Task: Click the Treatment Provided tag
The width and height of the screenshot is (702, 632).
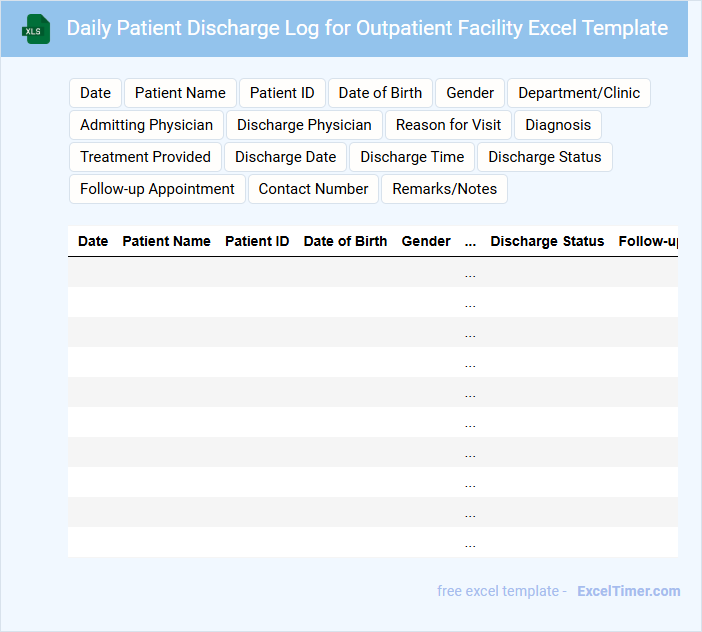Action: pyautogui.click(x=145, y=157)
